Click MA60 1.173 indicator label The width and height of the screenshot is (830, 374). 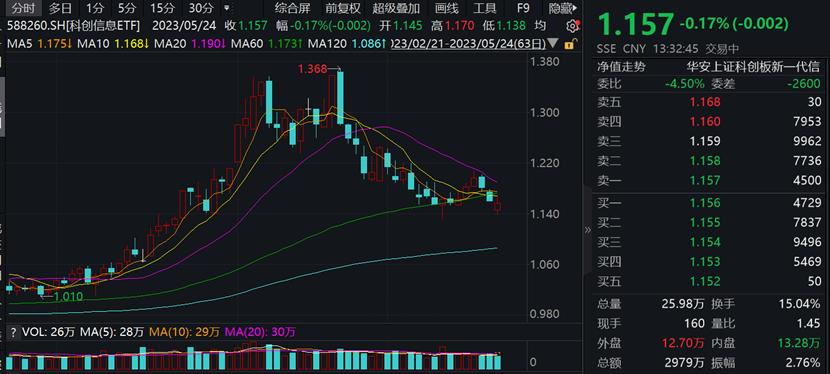[267, 44]
